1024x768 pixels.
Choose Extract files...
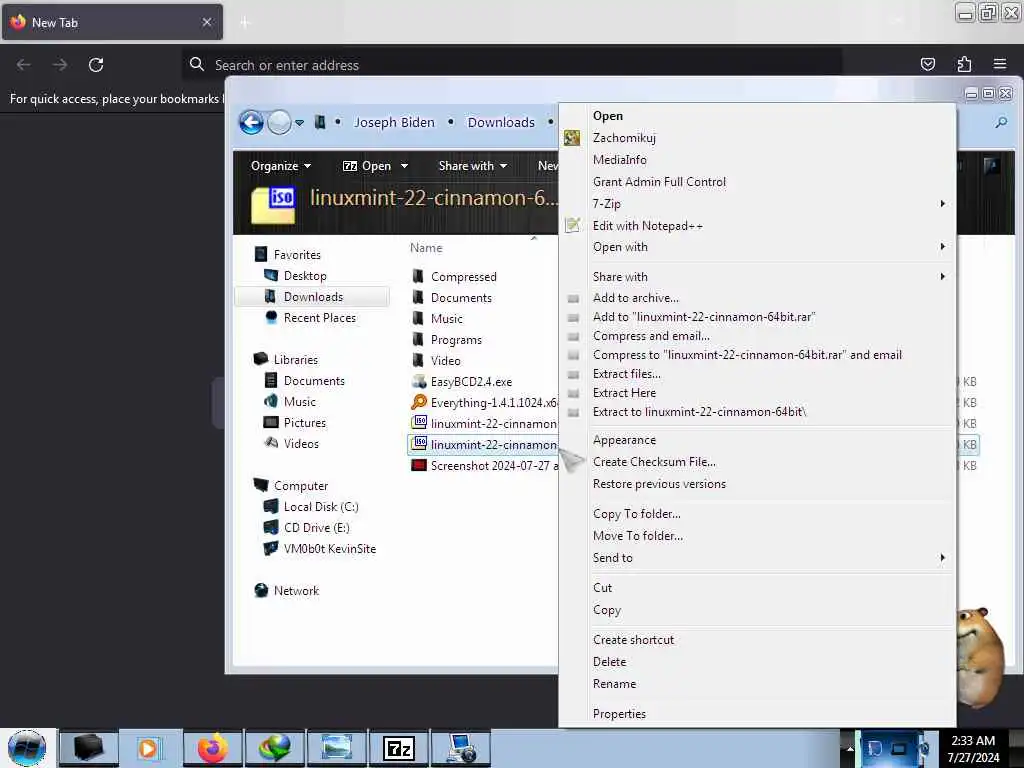758,374
